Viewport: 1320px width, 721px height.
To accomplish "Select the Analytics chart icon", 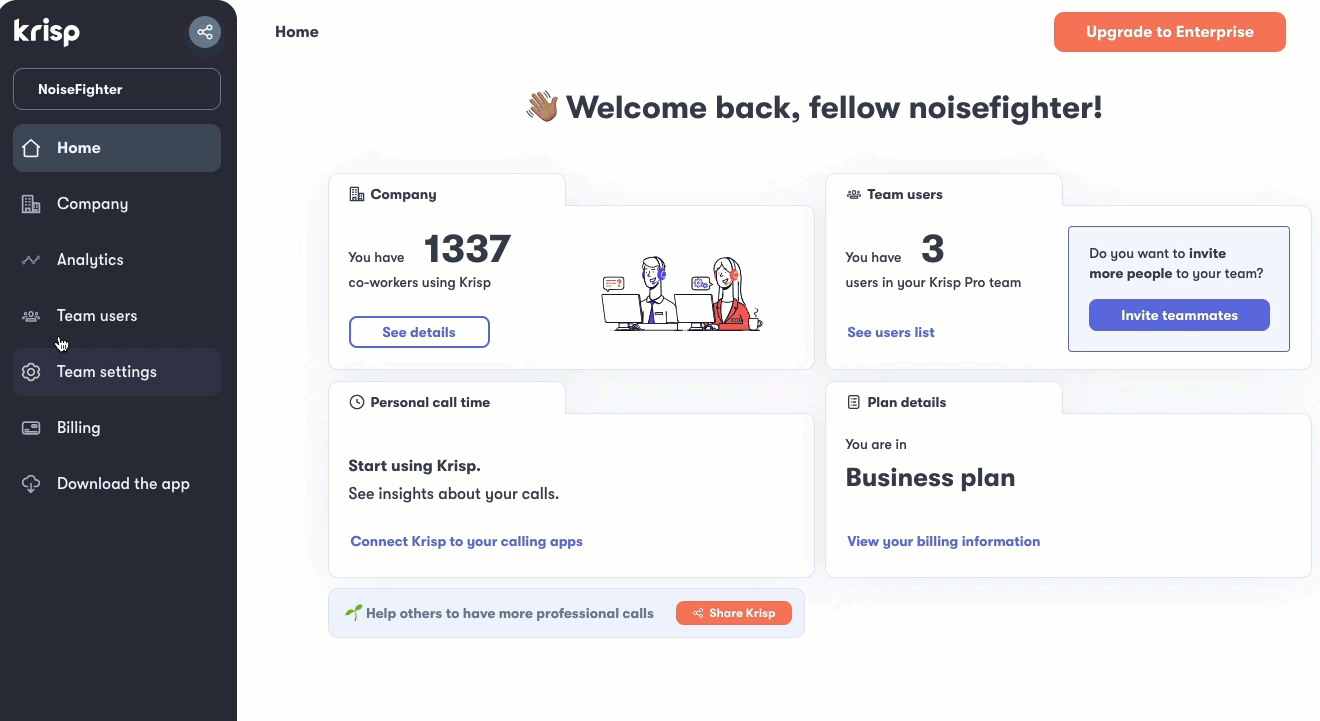I will 31,259.
